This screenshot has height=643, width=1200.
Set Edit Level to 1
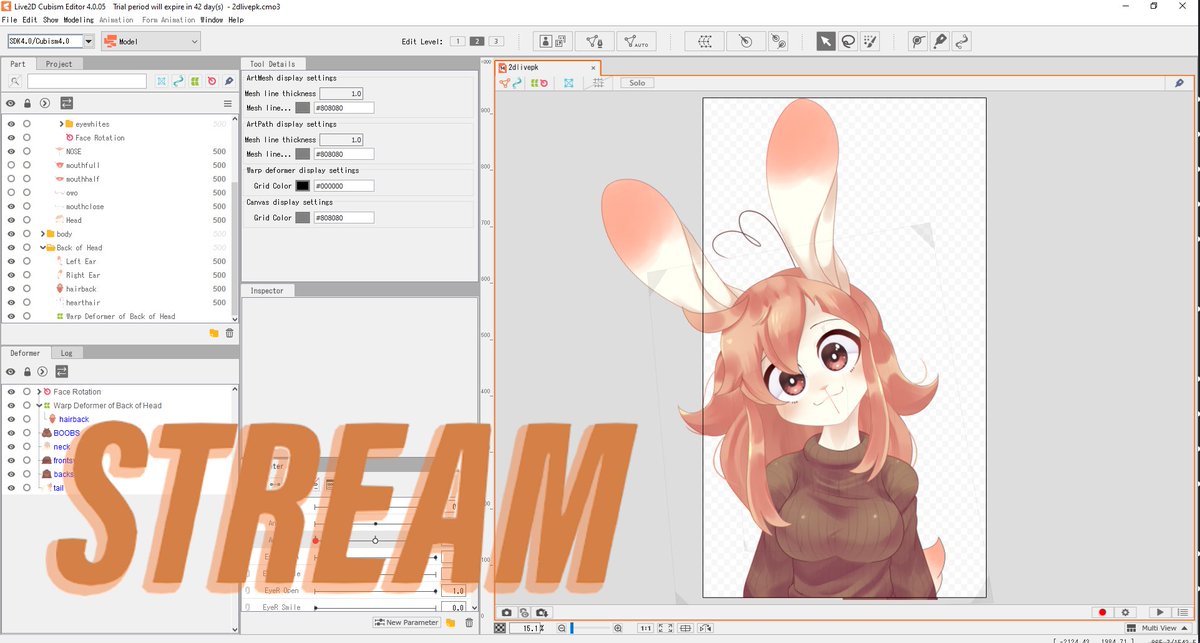click(457, 41)
